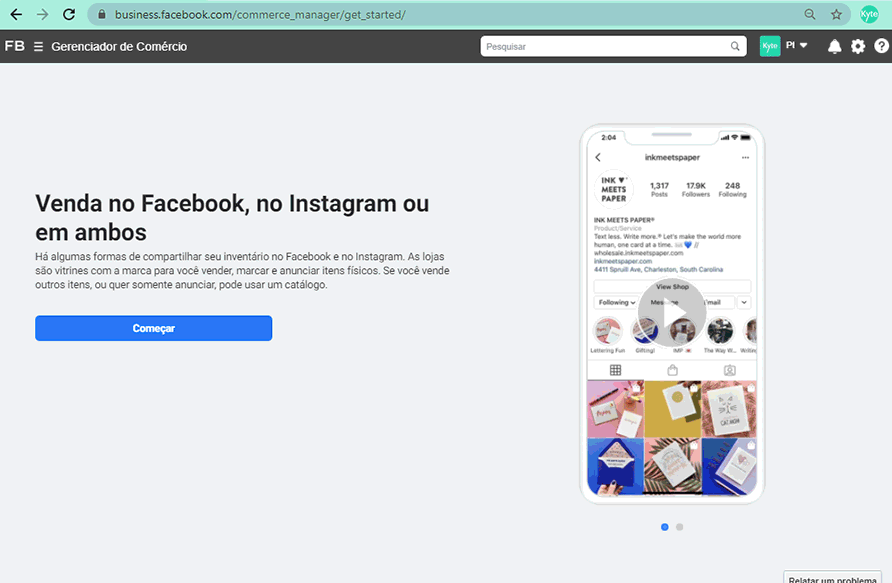Open settings with the gear icon

[x=858, y=47]
